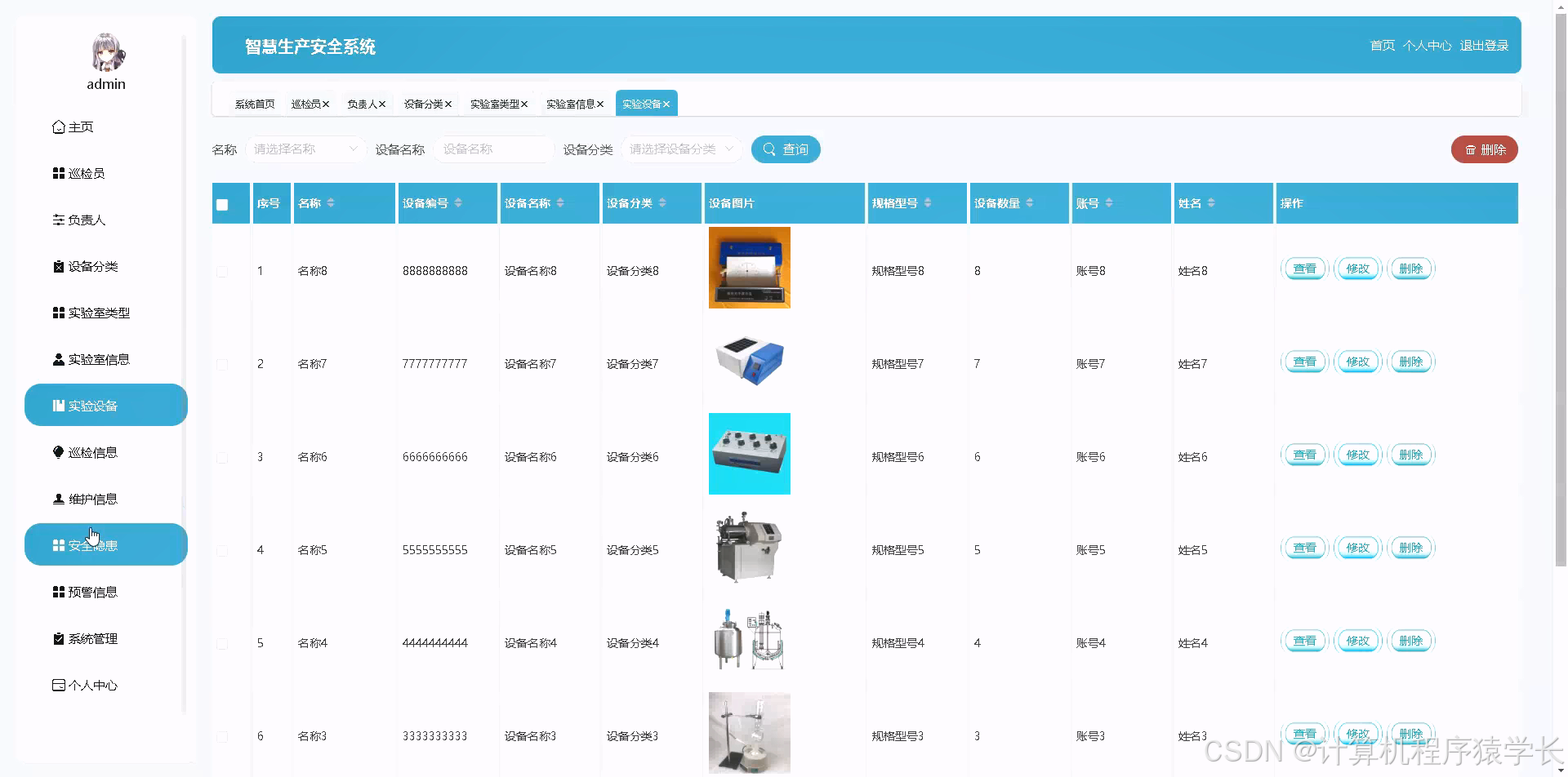Click the clipboard icon beside 设备分类
Screen dimensions: 1568x777
59,267
